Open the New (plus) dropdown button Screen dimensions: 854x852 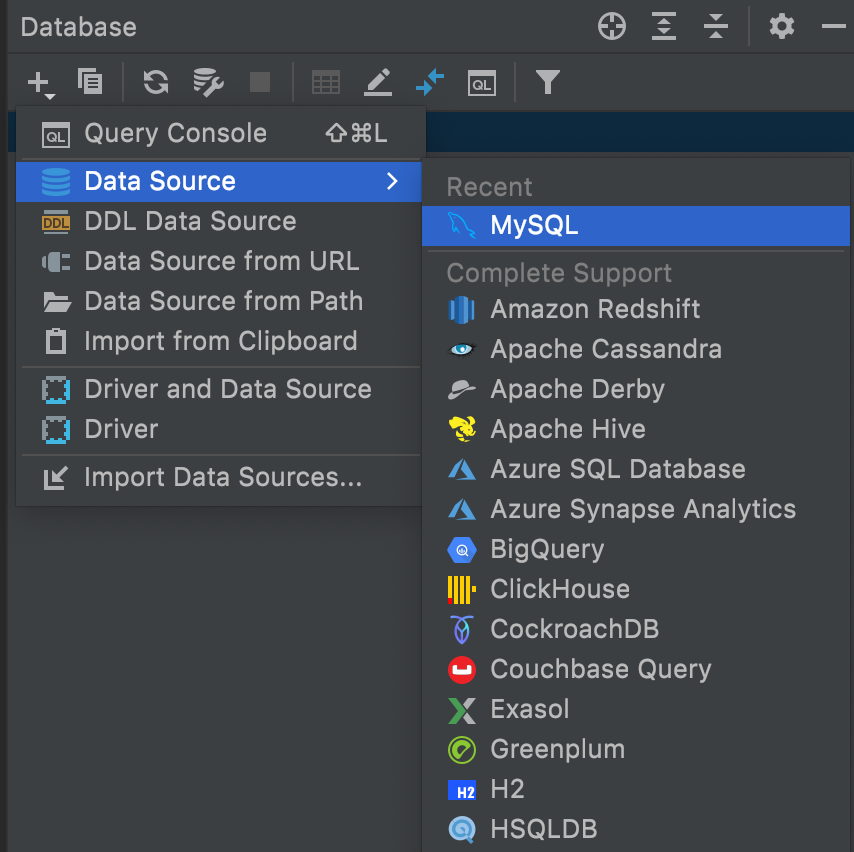[41, 84]
